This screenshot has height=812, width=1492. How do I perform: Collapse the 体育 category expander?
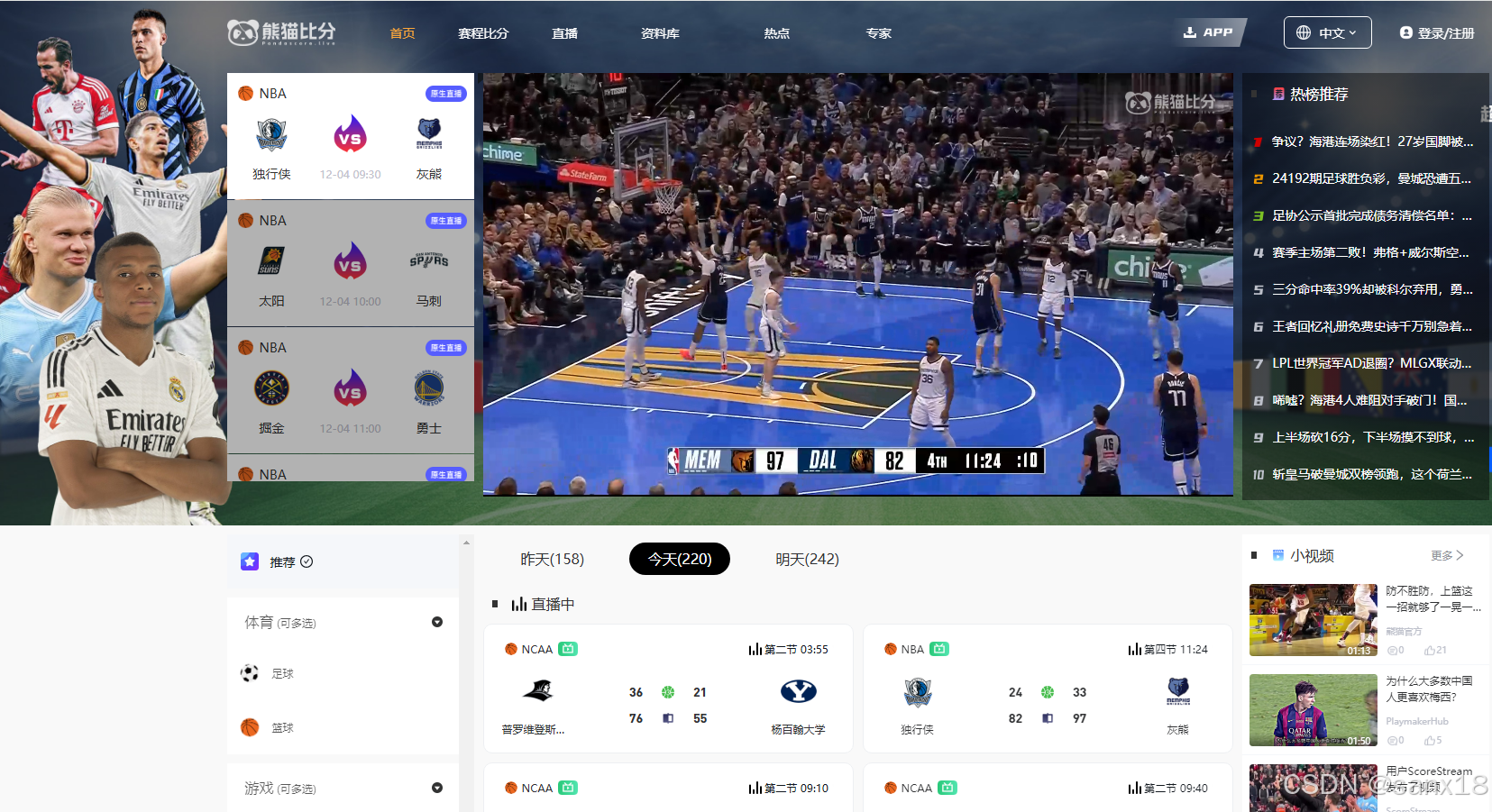coord(437,622)
